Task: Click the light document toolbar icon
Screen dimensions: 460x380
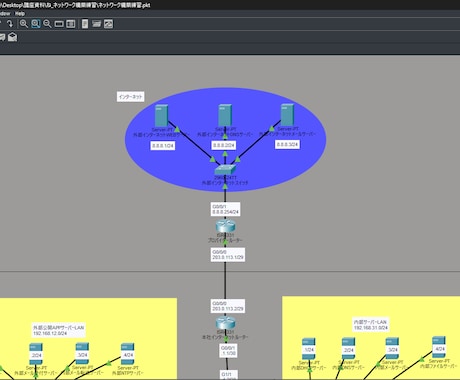Action: point(85,24)
